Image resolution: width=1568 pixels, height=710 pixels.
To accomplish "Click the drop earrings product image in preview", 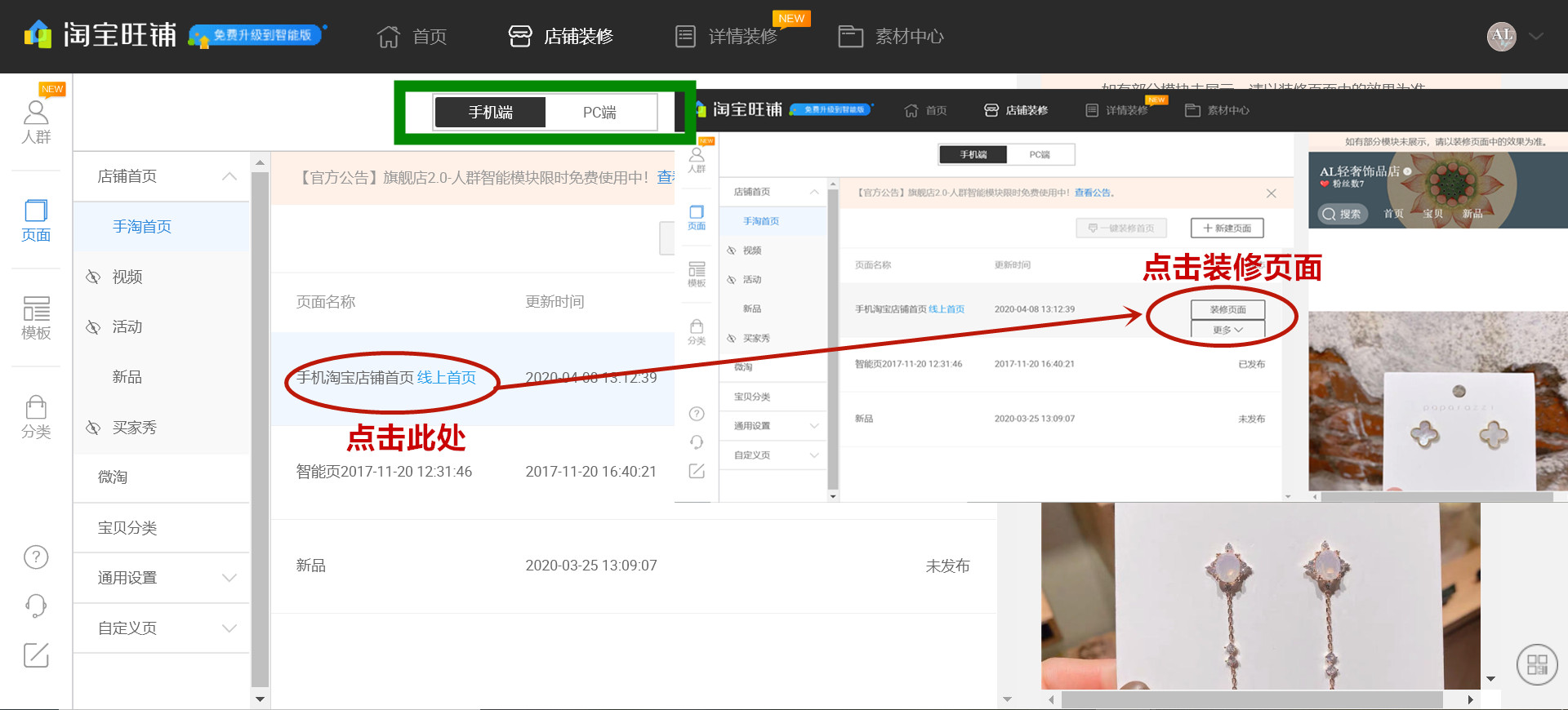I will [1260, 596].
